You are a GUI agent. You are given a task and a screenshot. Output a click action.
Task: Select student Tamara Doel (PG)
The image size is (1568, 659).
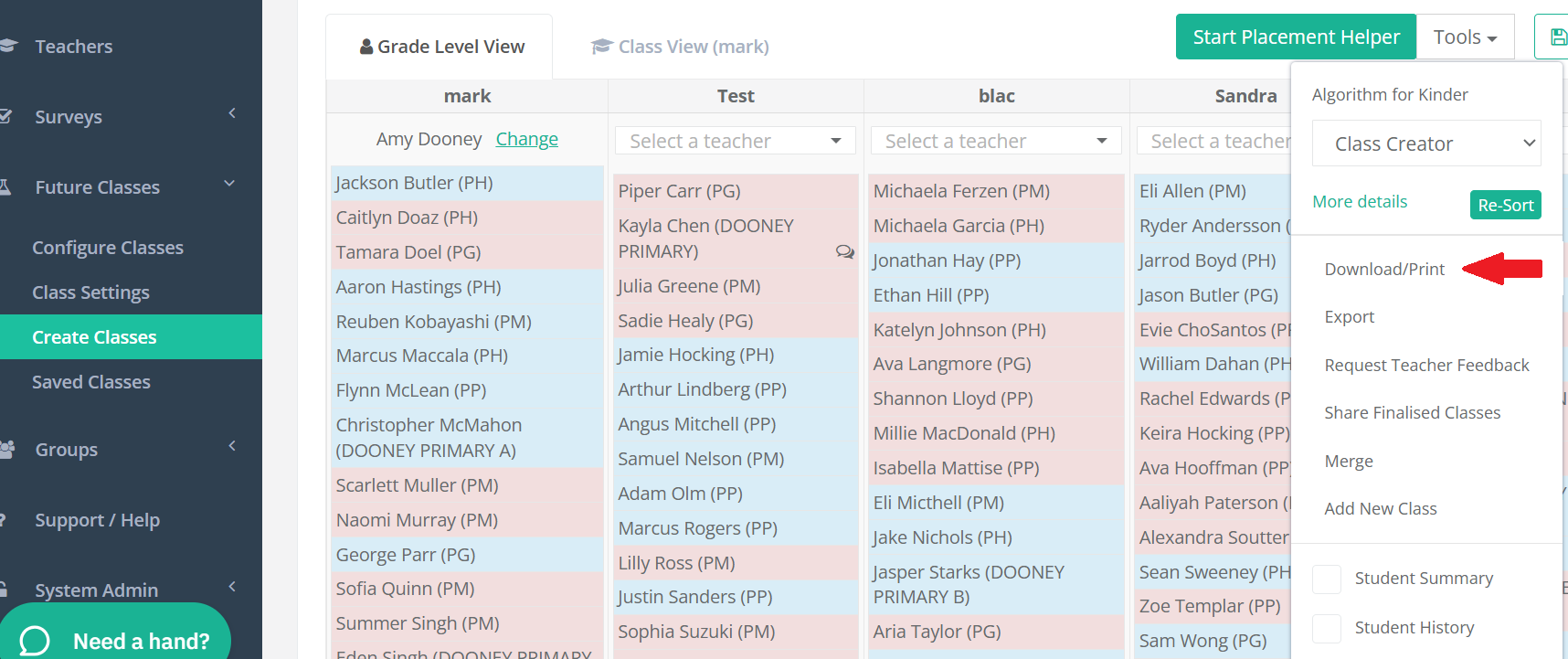467,252
